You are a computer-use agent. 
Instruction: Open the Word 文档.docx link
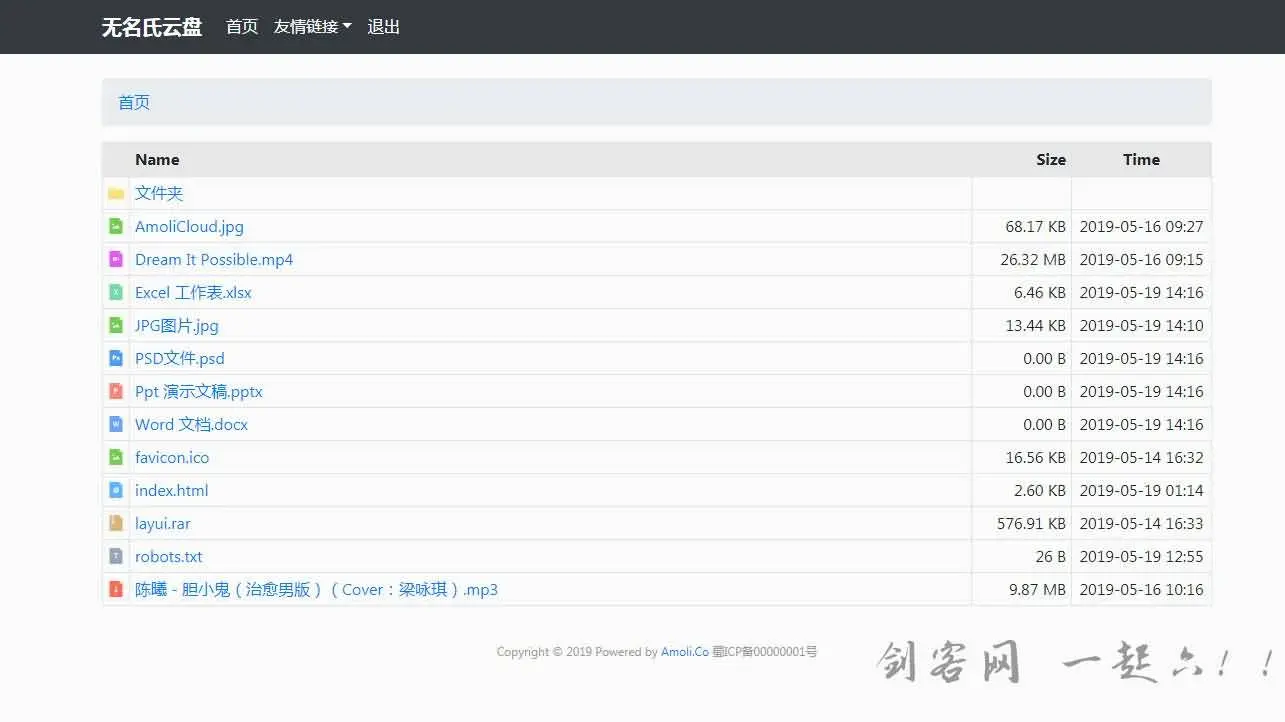(x=191, y=424)
